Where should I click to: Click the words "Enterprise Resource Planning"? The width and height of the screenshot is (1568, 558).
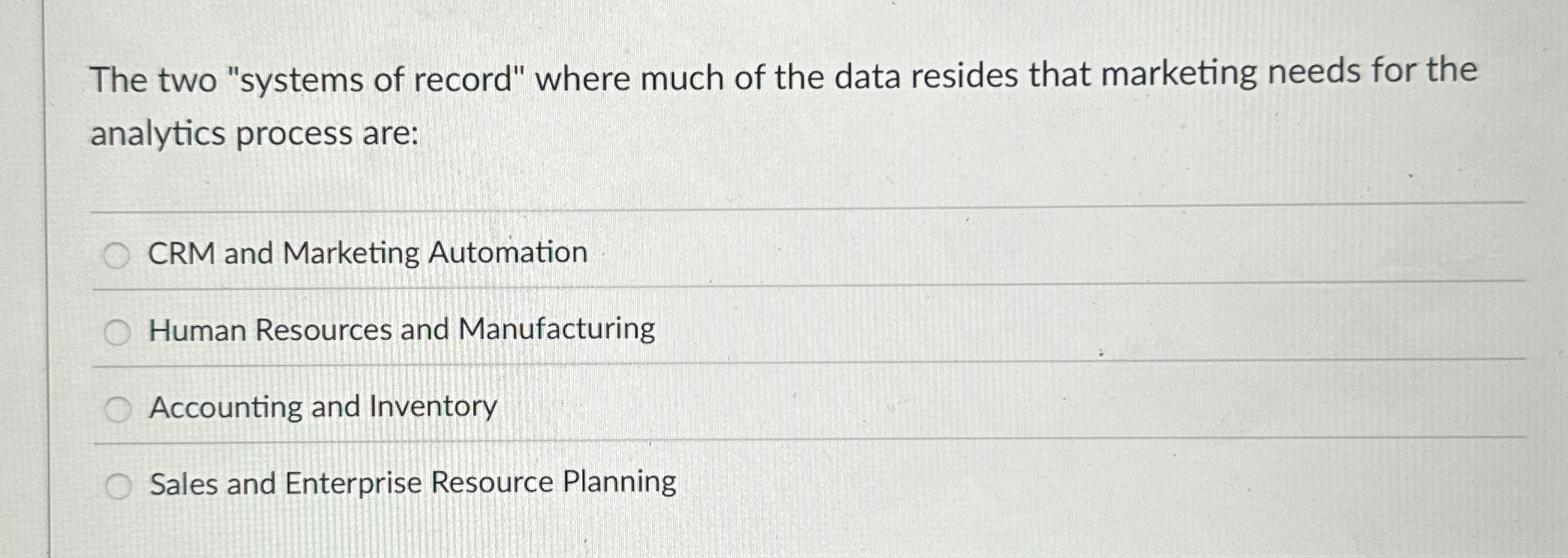point(481,482)
